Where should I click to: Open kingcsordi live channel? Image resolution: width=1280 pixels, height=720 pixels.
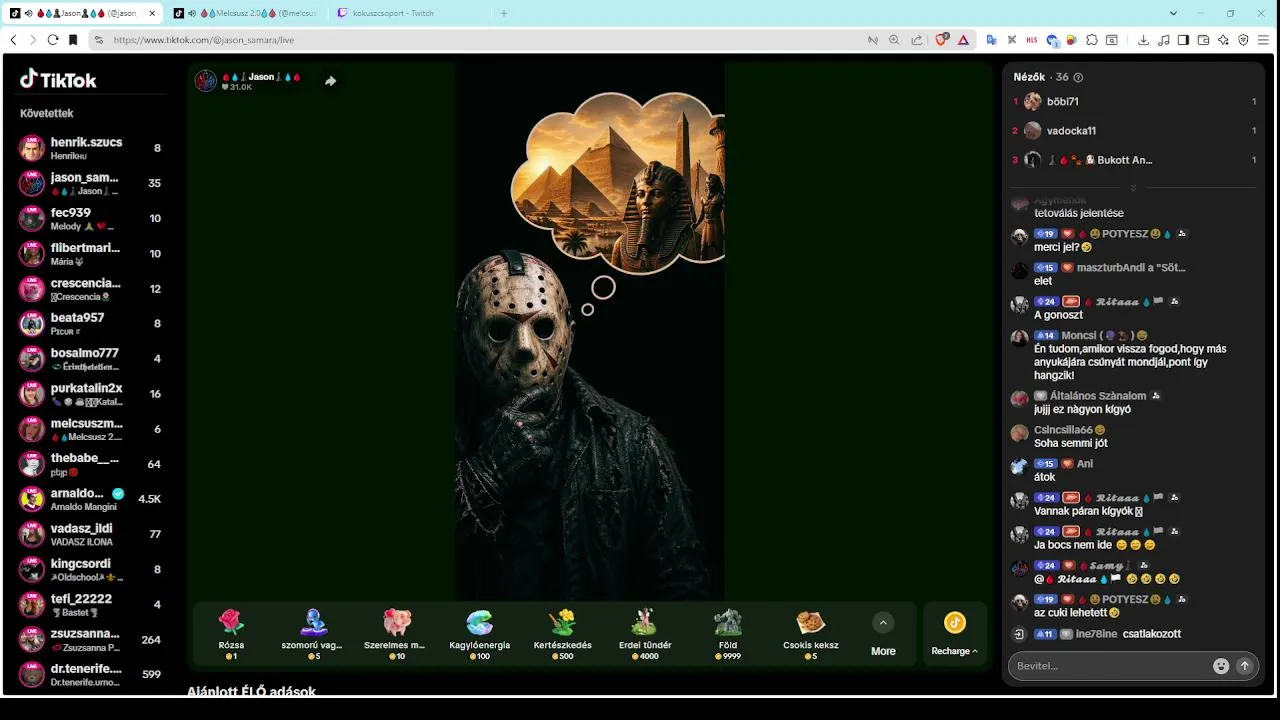(92, 569)
